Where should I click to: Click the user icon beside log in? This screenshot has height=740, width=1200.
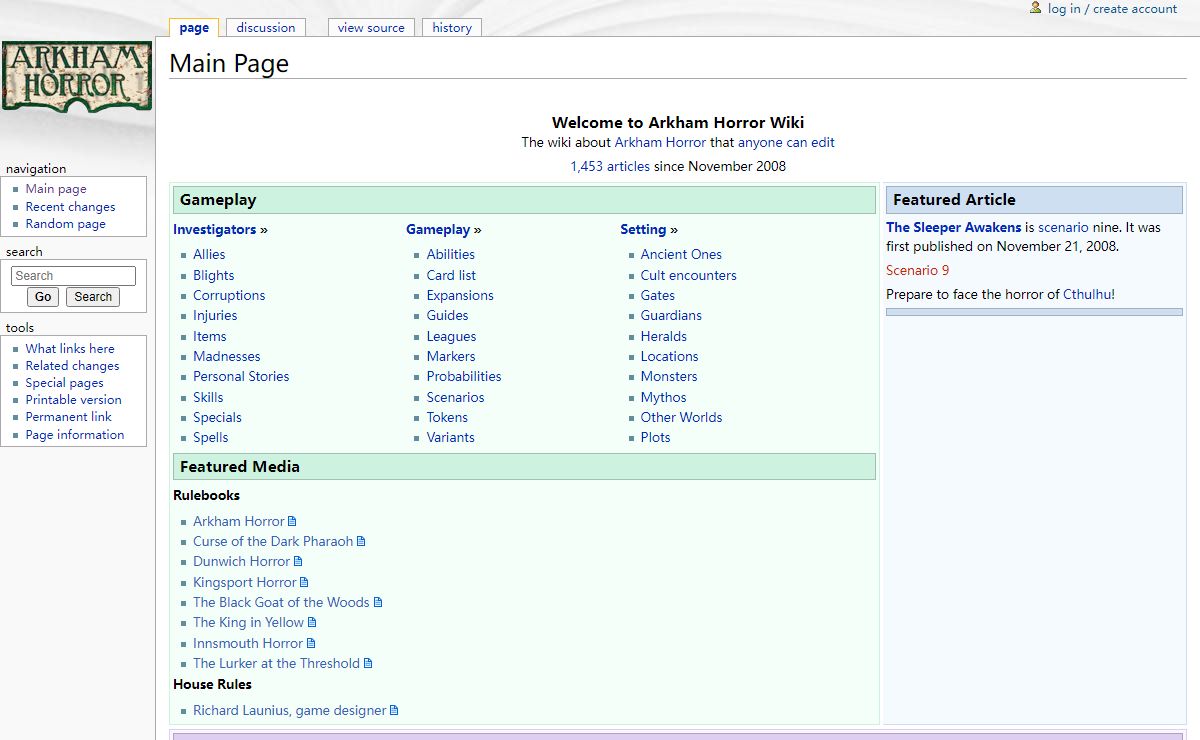(x=1036, y=8)
